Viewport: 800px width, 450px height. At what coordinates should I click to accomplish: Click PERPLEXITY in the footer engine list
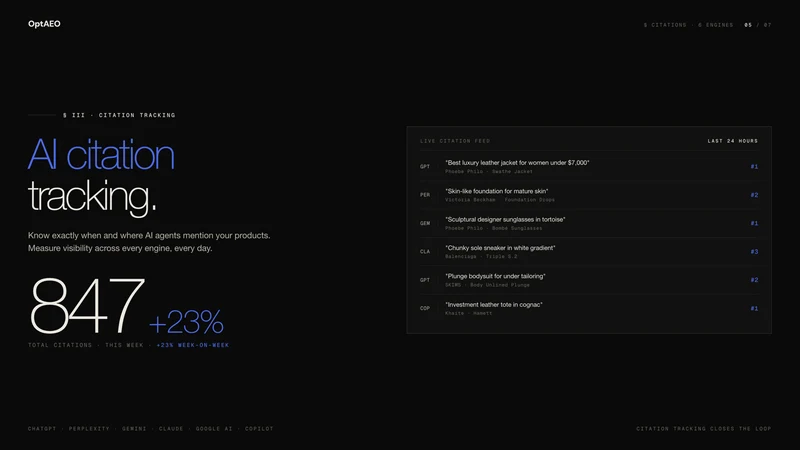(x=89, y=429)
